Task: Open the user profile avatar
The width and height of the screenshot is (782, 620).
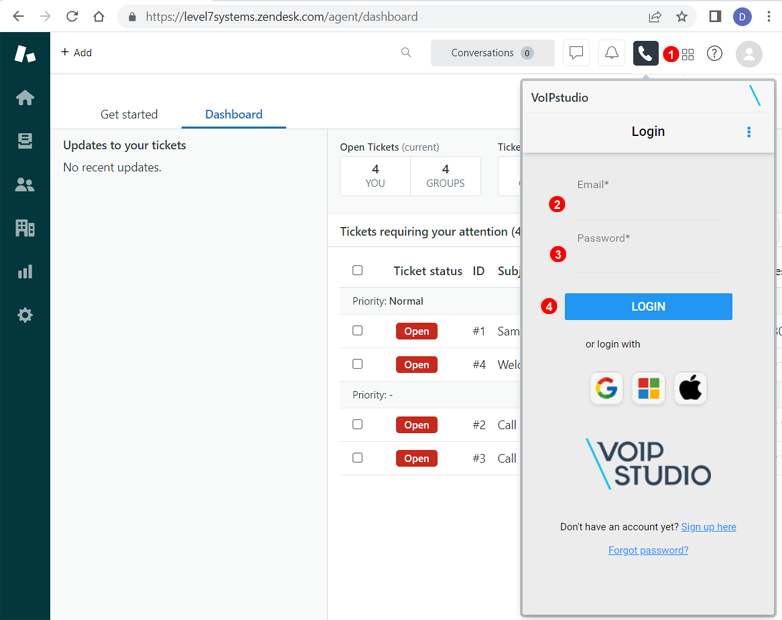Action: 749,54
